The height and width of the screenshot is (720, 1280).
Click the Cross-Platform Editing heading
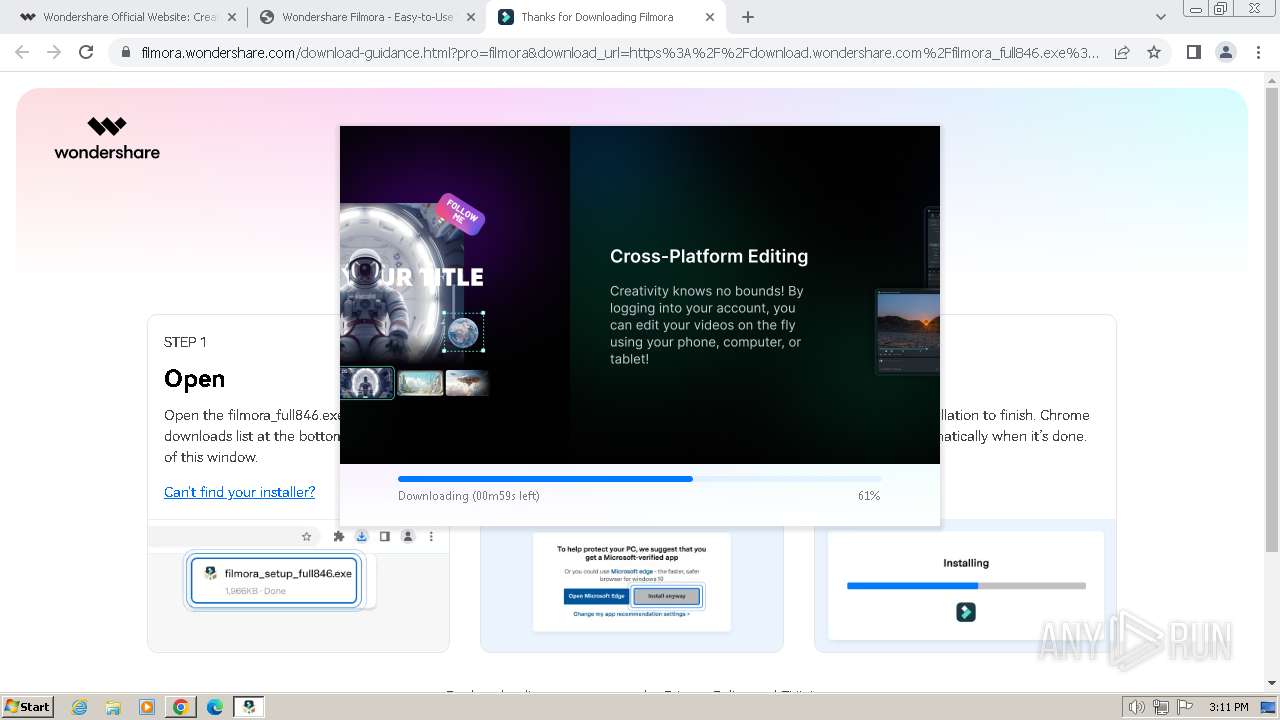[709, 256]
